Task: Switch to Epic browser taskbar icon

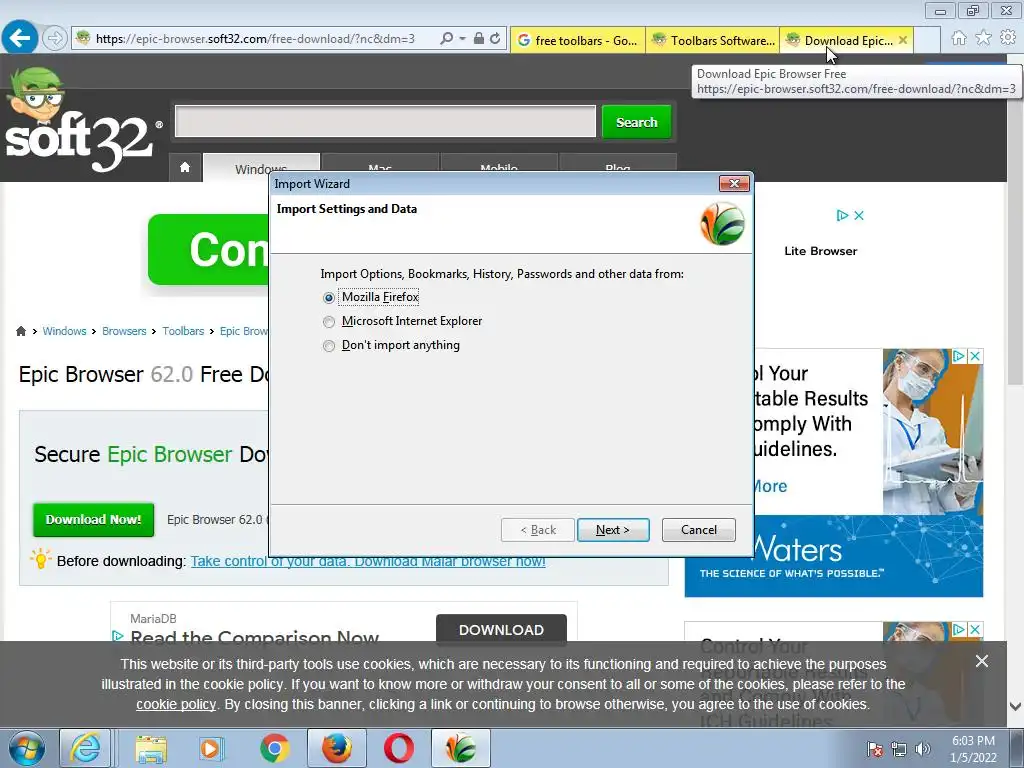Action: click(x=460, y=748)
